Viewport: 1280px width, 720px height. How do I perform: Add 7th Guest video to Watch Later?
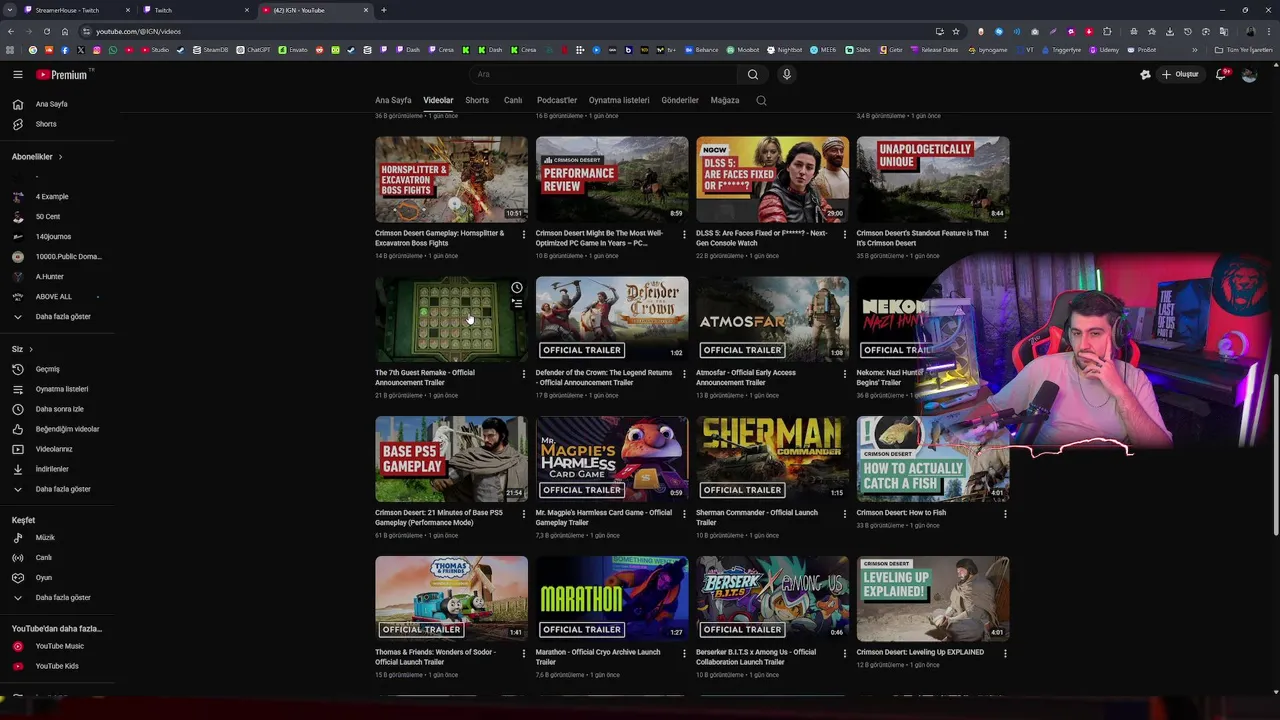click(x=517, y=288)
